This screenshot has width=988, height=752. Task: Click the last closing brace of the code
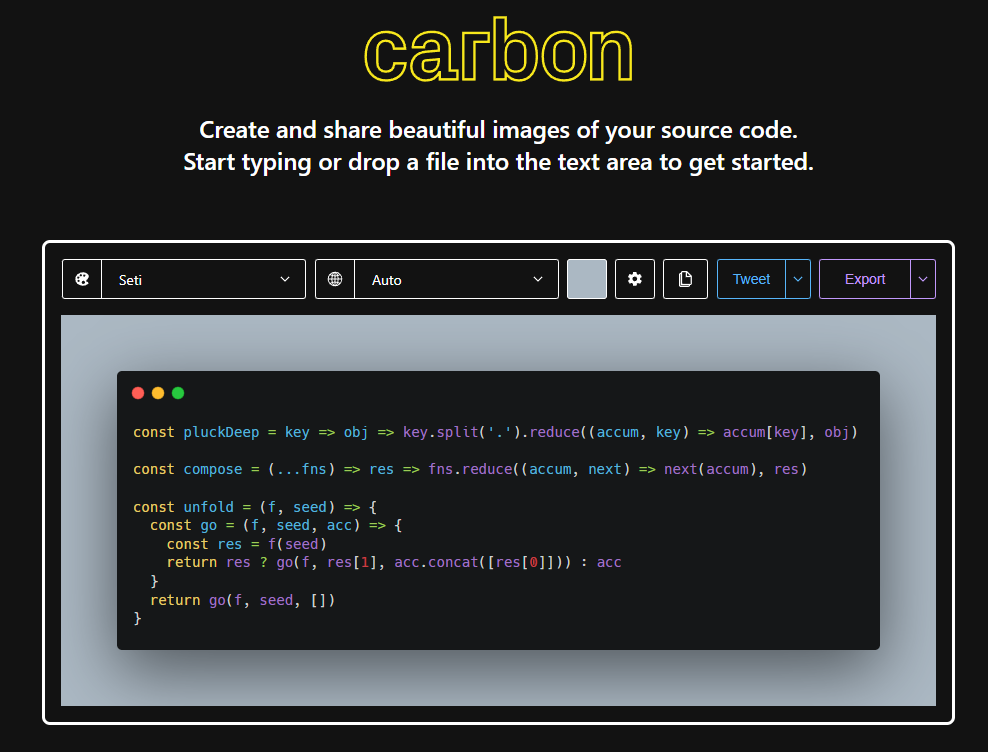coord(137,619)
